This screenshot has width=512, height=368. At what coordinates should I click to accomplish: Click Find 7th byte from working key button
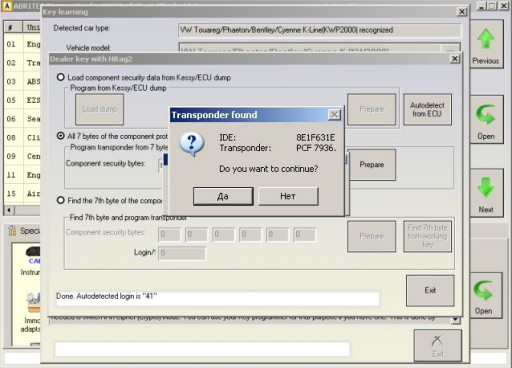tap(427, 236)
